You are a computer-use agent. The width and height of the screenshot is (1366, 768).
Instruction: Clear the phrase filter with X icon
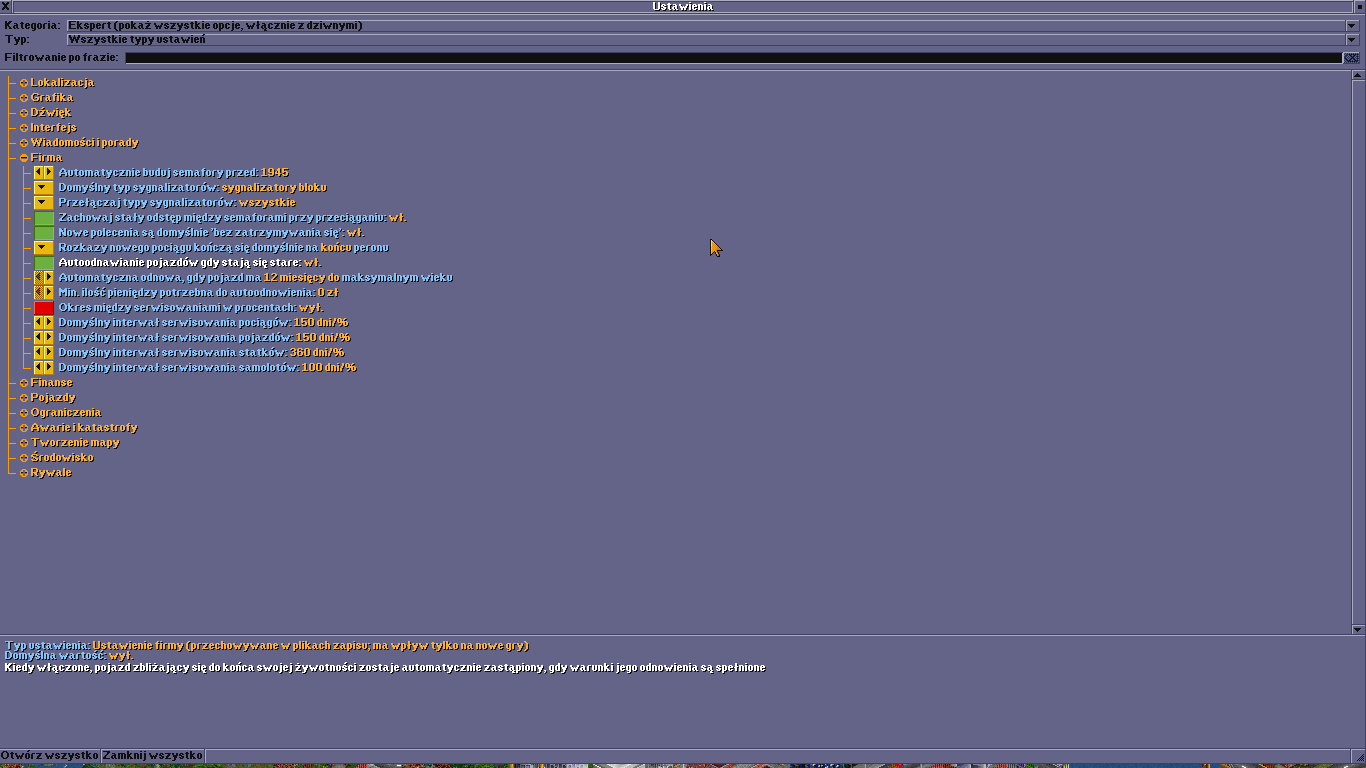pyautogui.click(x=1351, y=58)
